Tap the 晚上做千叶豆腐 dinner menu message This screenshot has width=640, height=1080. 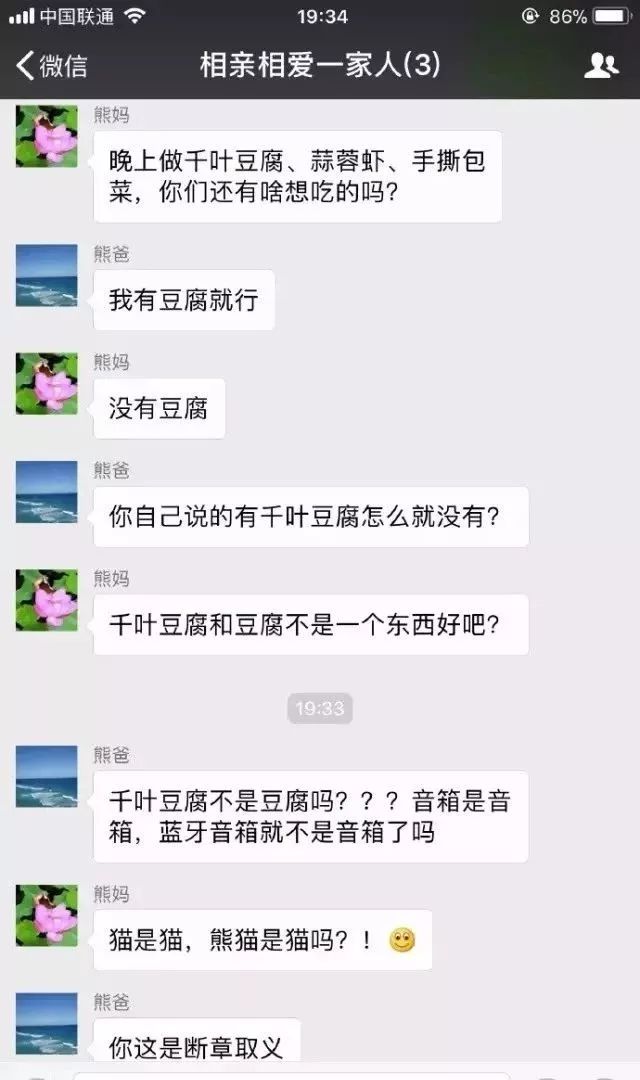(298, 176)
